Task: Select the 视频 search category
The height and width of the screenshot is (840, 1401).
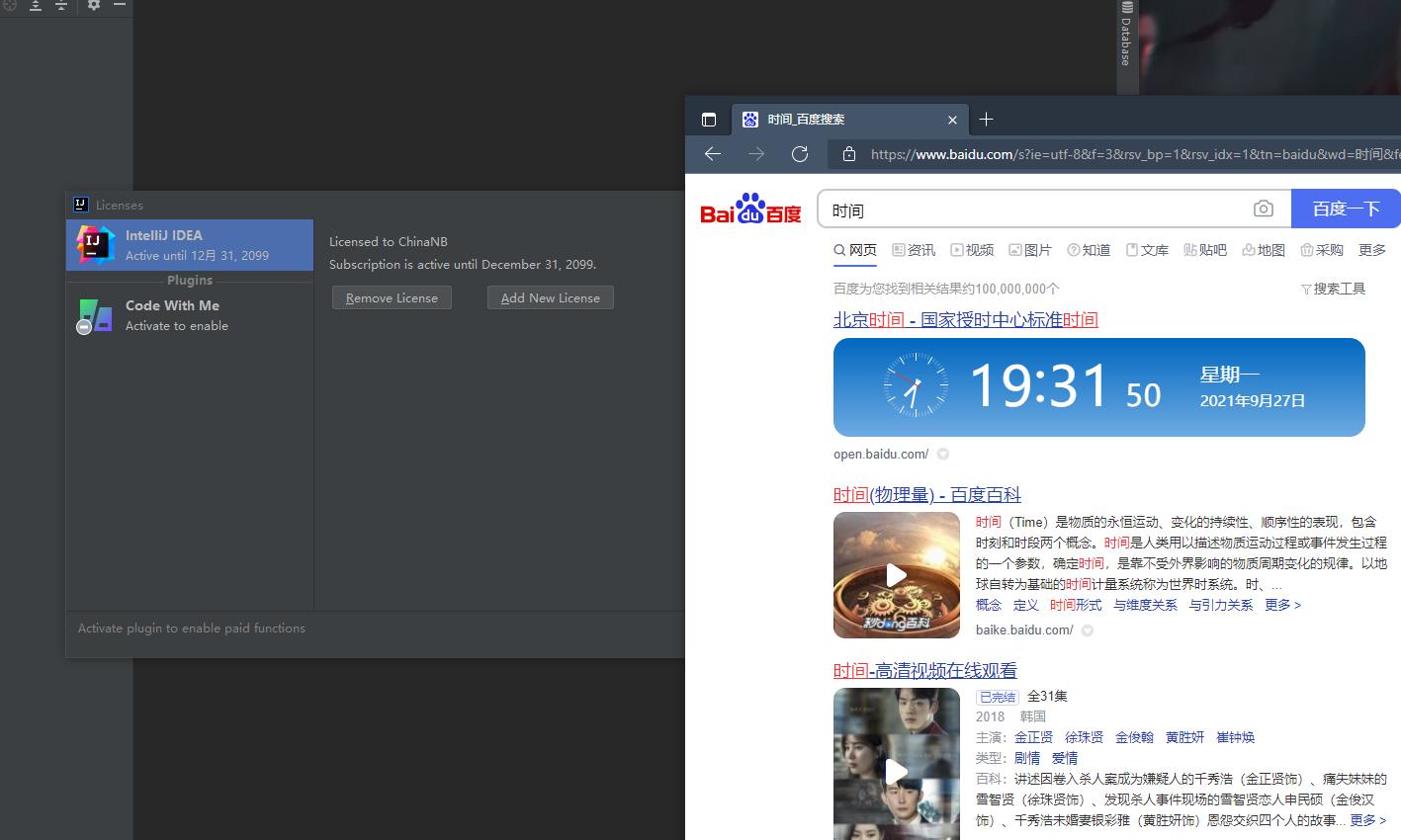Action: pyautogui.click(x=972, y=250)
